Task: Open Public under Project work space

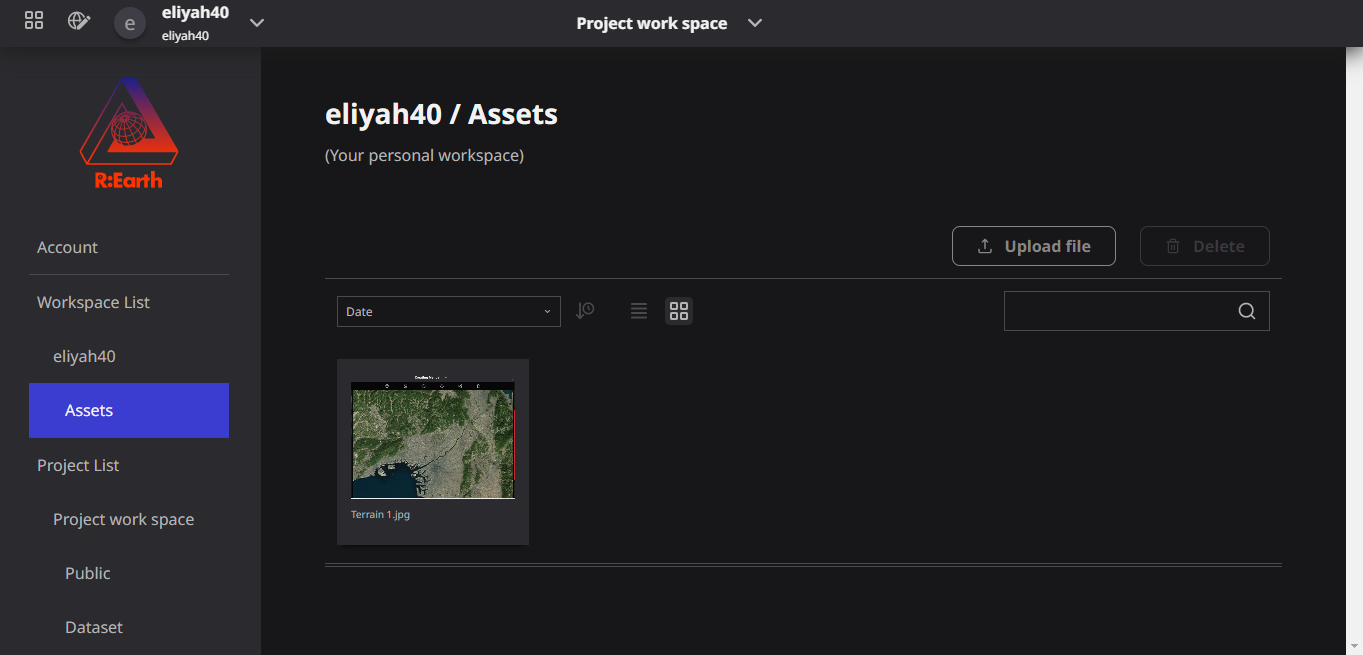Action: 88,573
